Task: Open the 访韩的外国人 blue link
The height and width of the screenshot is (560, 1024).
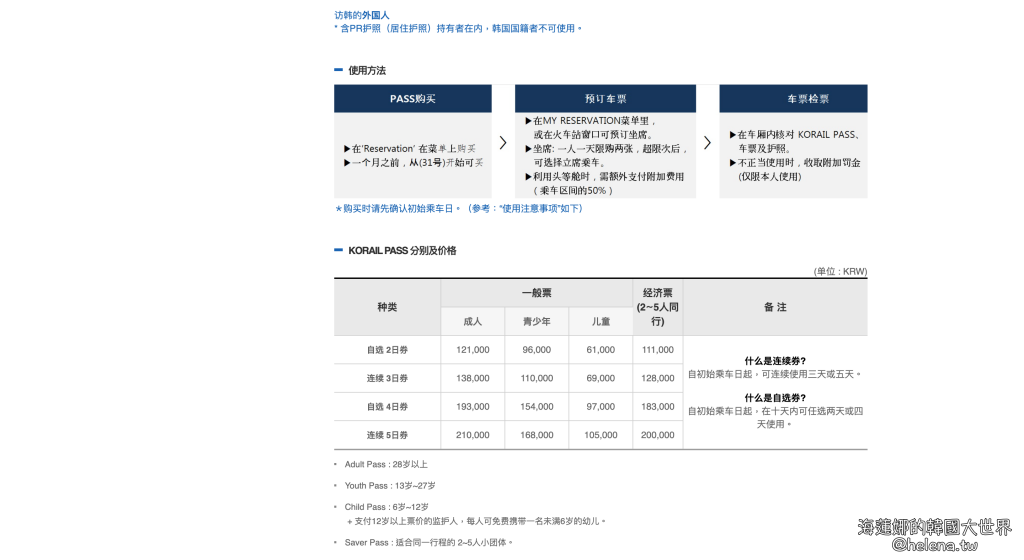Action: pyautogui.click(x=362, y=15)
